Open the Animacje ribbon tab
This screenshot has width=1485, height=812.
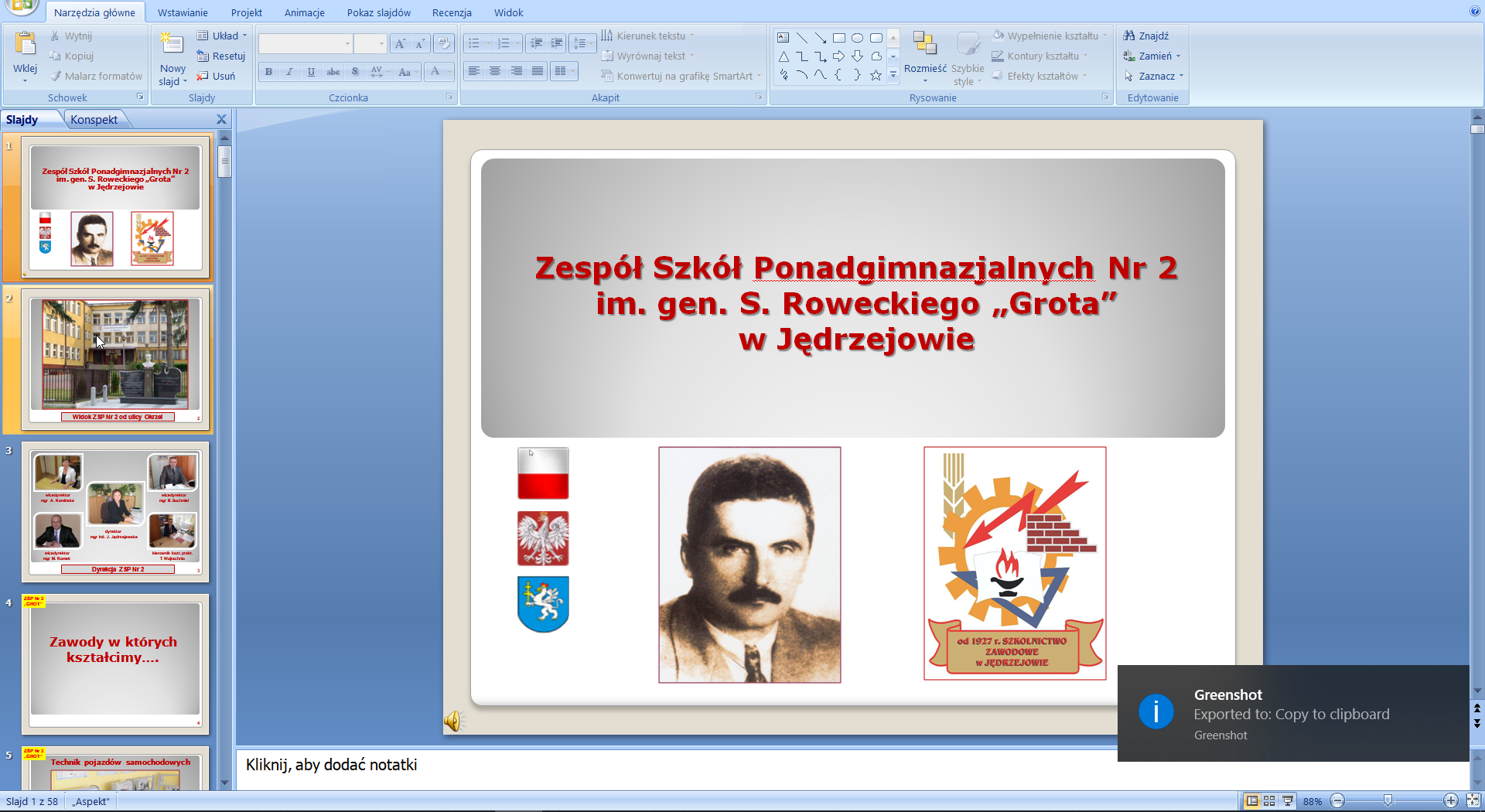pyautogui.click(x=305, y=12)
